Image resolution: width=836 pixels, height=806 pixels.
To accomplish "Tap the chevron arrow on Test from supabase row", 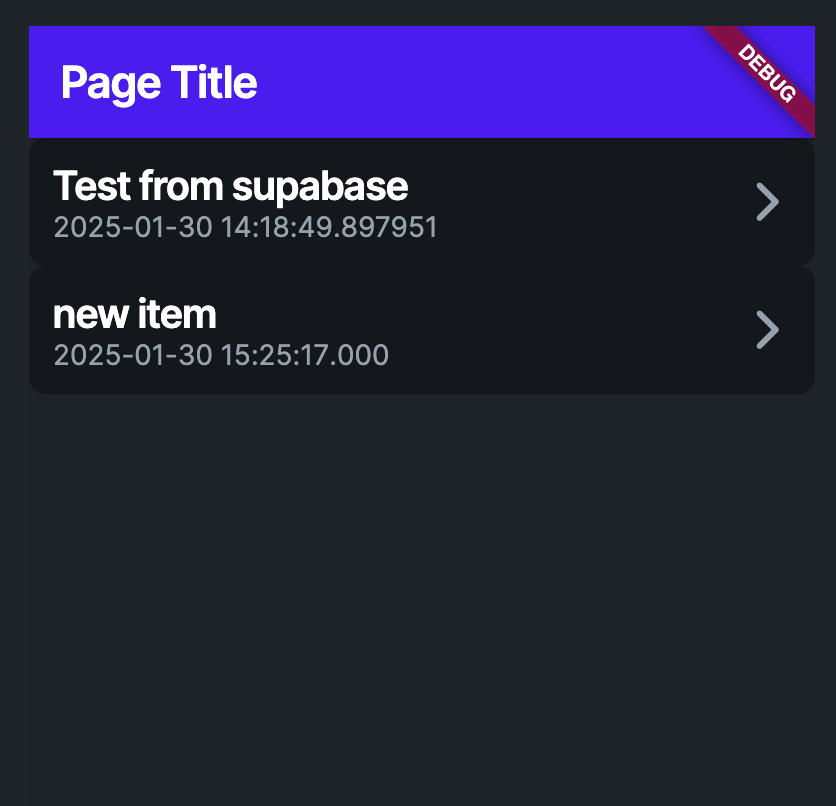I will [768, 202].
